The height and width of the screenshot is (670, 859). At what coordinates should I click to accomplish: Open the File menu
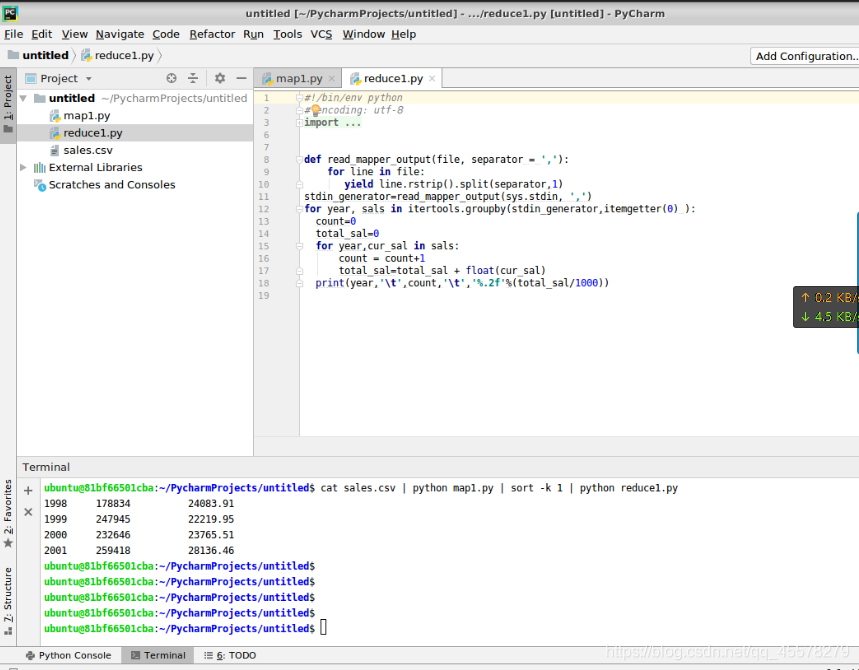point(13,34)
